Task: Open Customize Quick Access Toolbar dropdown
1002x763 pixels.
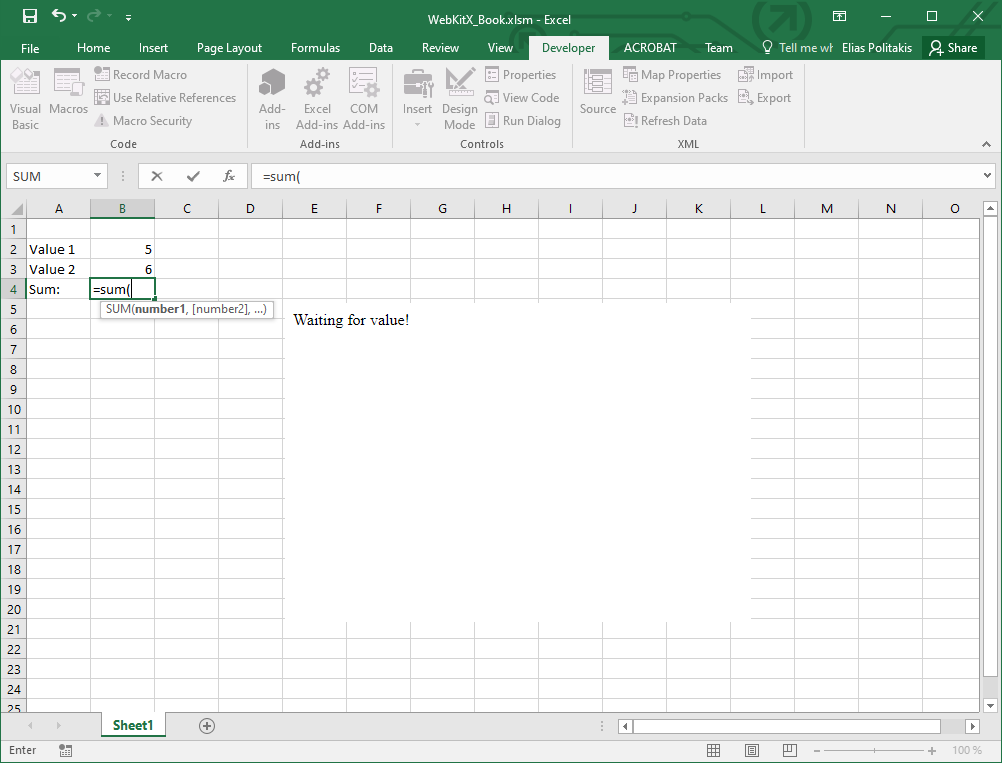Action: pos(128,17)
